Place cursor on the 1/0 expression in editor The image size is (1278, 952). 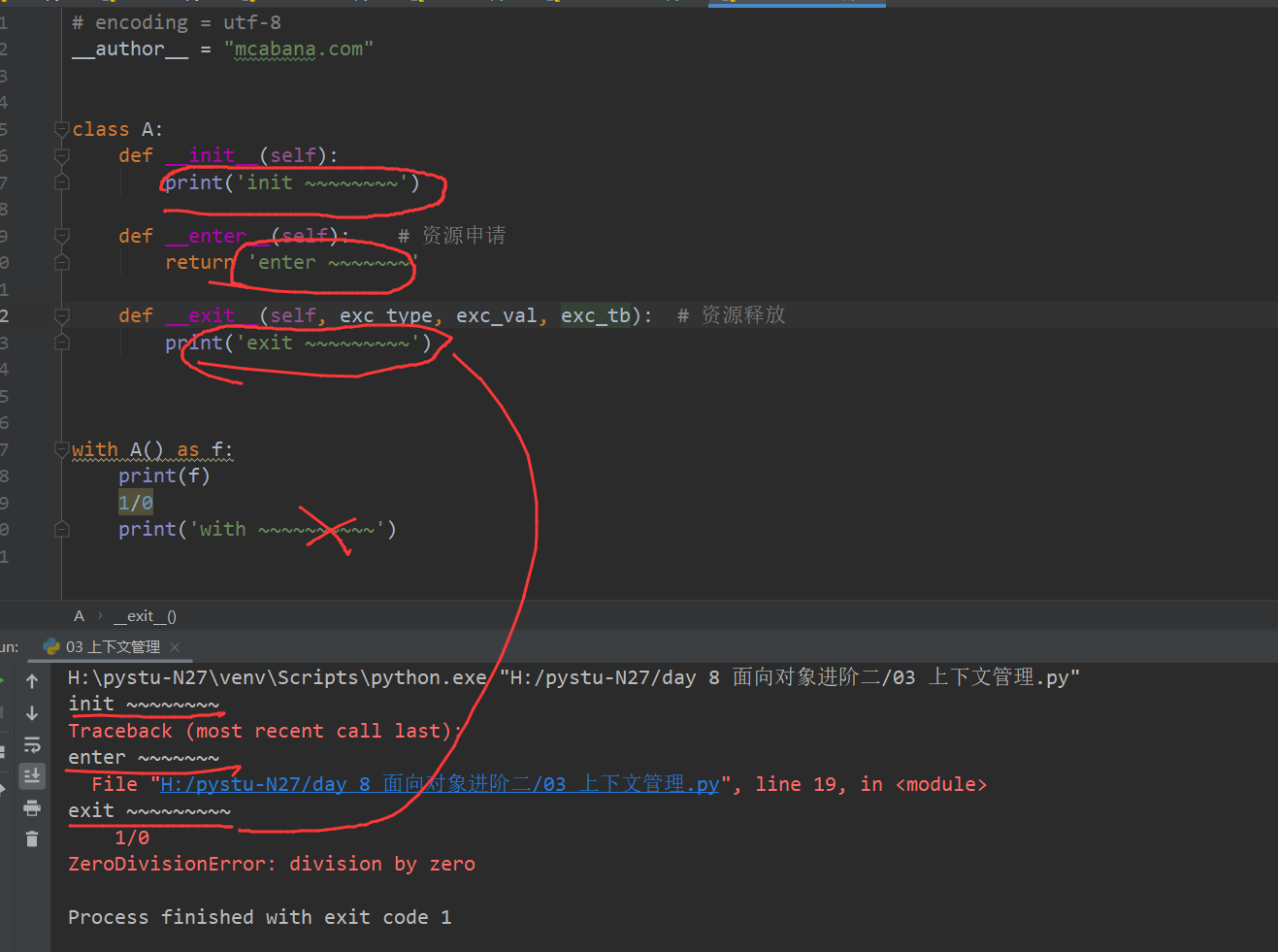(136, 503)
